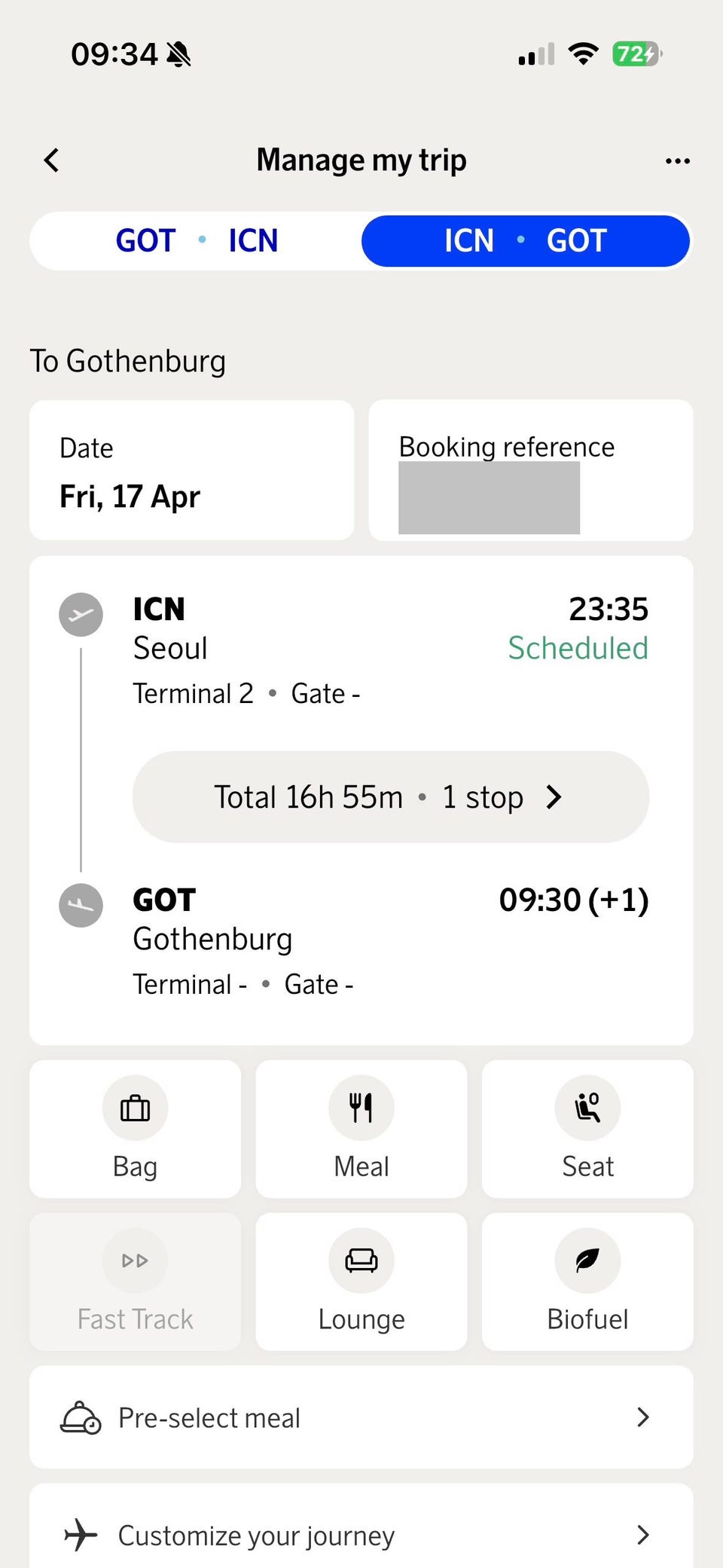Select the ICN to GOT segment
Screen dimensions: 723x1568
[x=525, y=241]
